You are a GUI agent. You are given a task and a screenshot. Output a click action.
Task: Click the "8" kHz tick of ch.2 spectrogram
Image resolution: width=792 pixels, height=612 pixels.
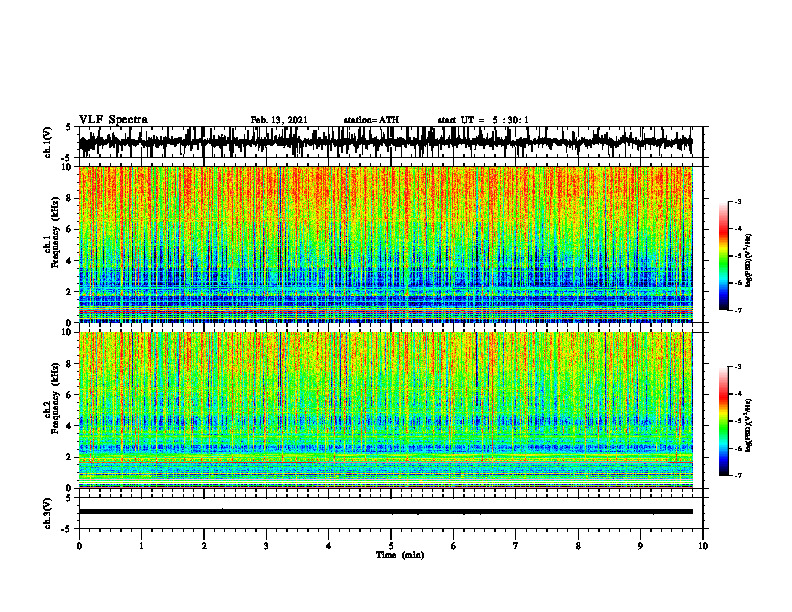coord(71,364)
